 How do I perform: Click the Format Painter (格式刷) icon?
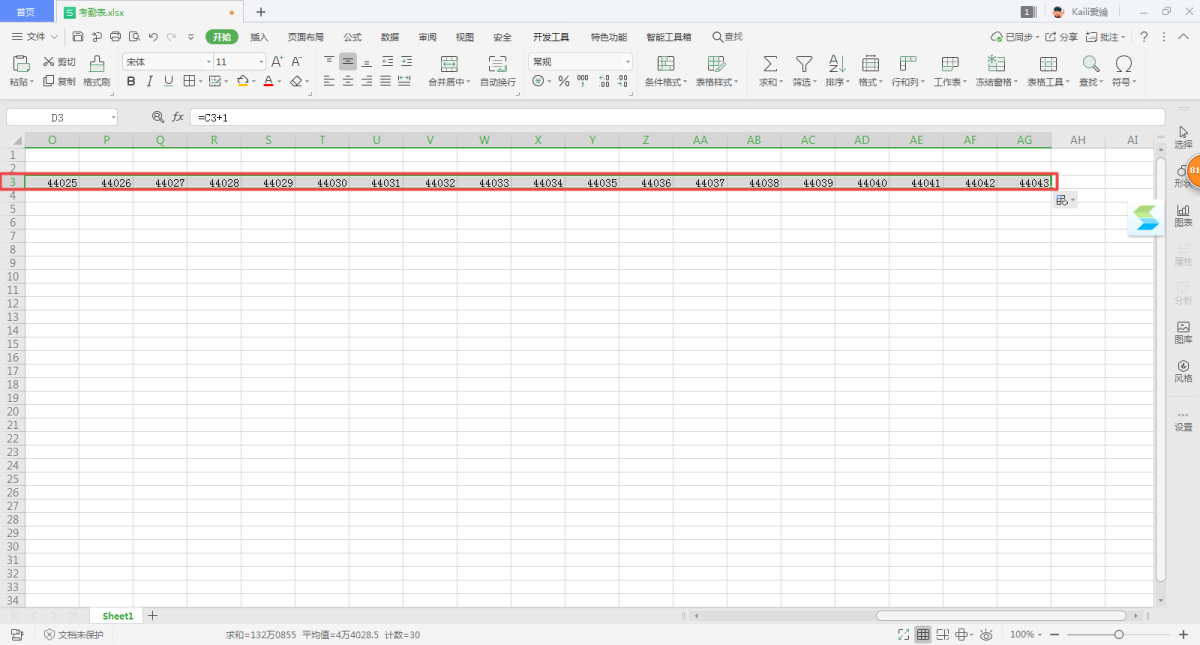[x=96, y=65]
